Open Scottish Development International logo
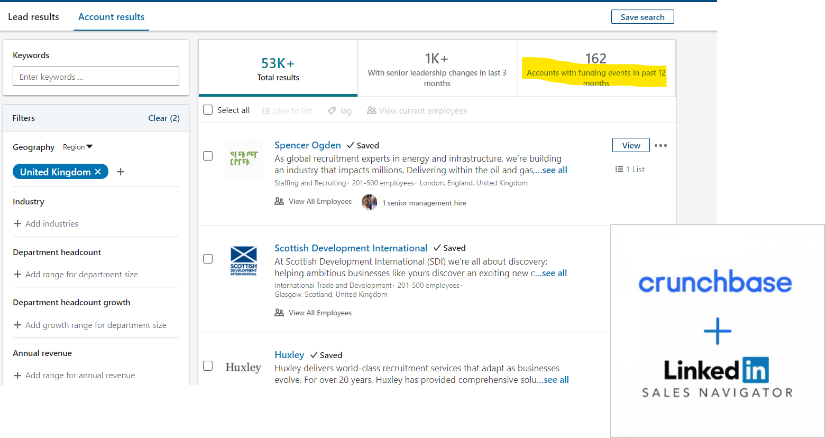This screenshot has width=825, height=438. tap(244, 261)
